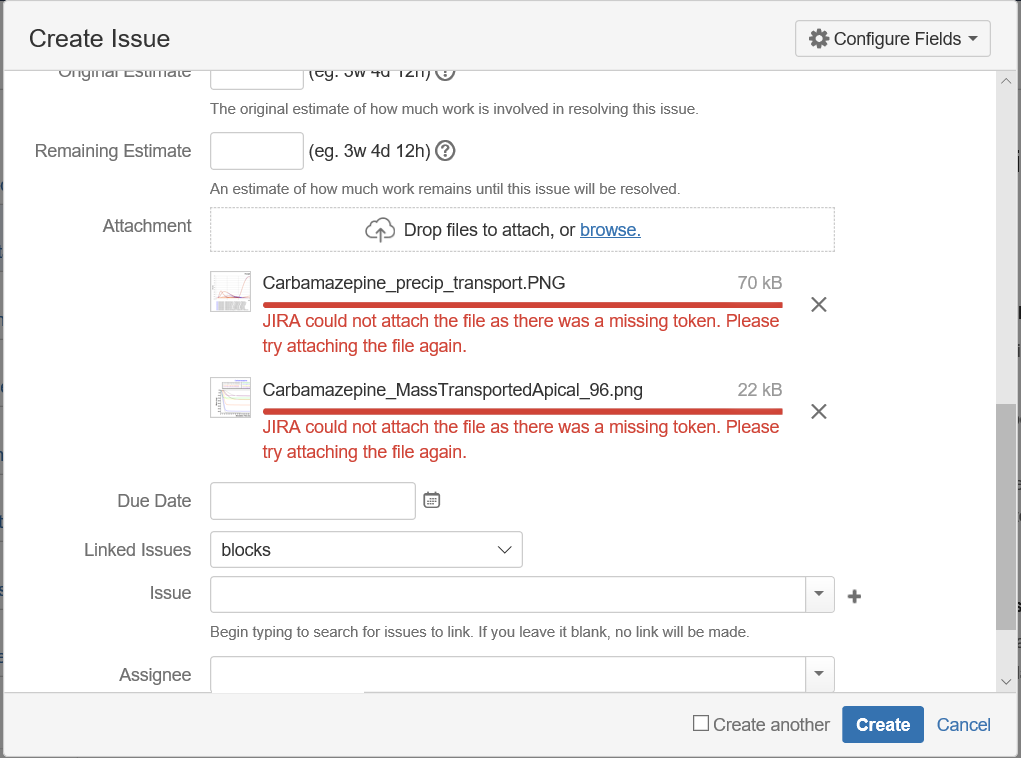Click the Linked Issues label
The height and width of the screenshot is (758, 1021).
pyautogui.click(x=137, y=550)
